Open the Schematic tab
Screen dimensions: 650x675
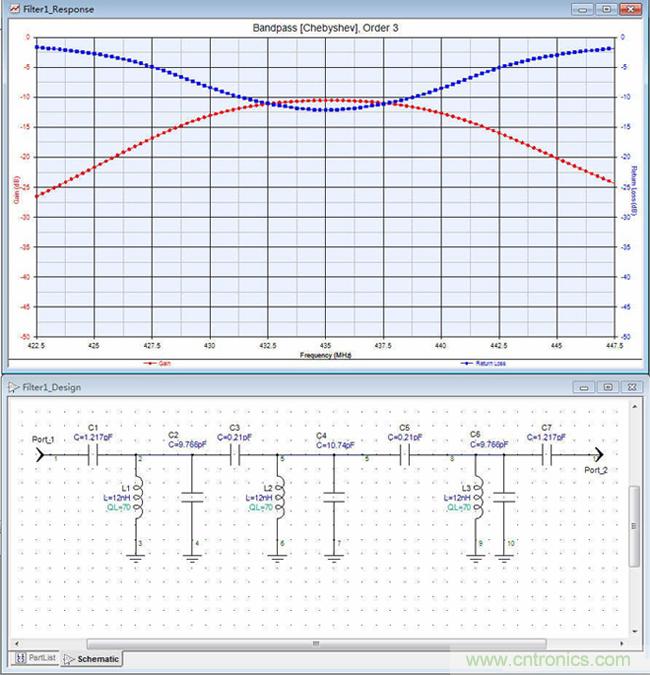pyautogui.click(x=92, y=658)
